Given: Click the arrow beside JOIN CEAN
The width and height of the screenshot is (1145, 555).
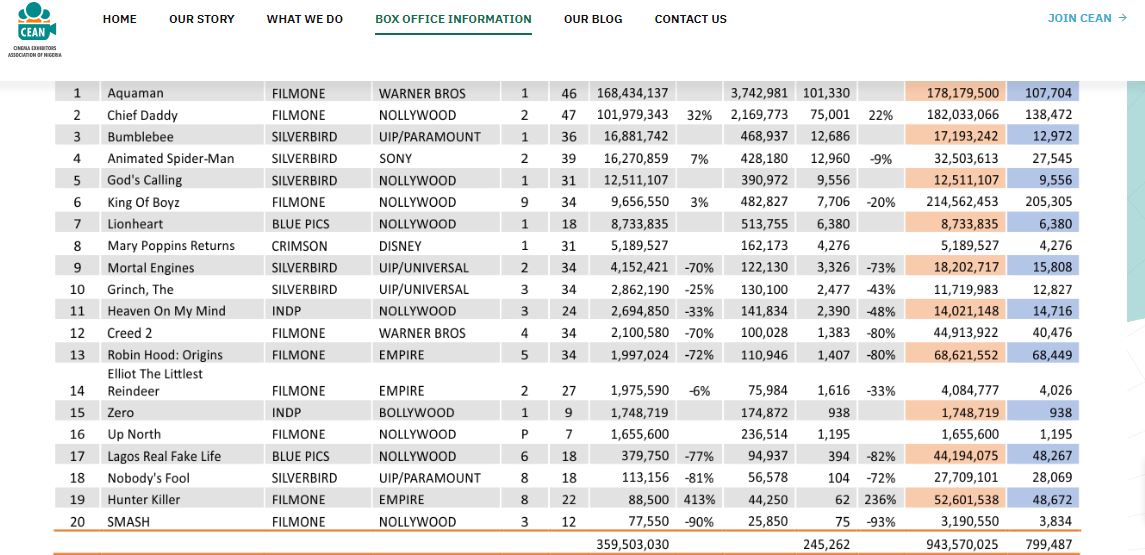Looking at the screenshot, I should coord(1122,18).
